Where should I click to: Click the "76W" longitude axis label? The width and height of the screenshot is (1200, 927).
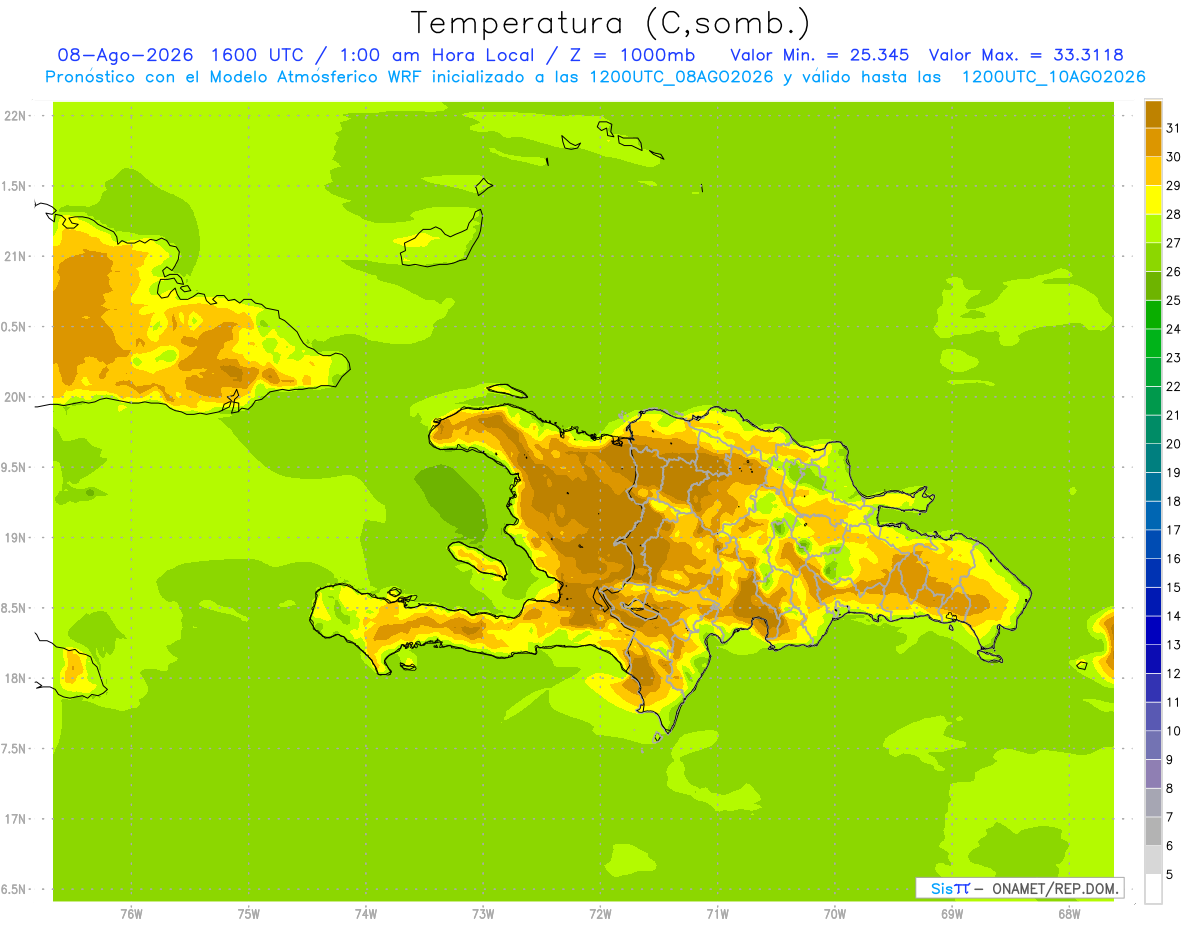131,914
